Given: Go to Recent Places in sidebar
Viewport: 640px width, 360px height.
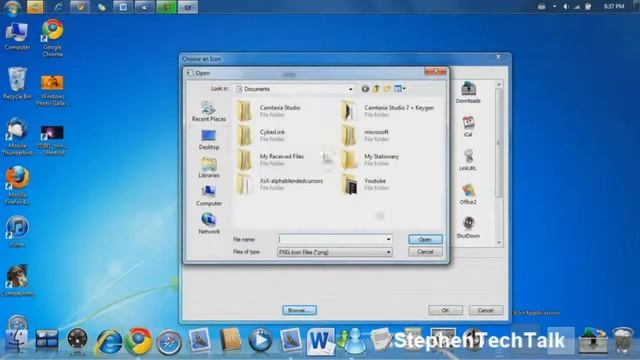Looking at the screenshot, I should 209,111.
